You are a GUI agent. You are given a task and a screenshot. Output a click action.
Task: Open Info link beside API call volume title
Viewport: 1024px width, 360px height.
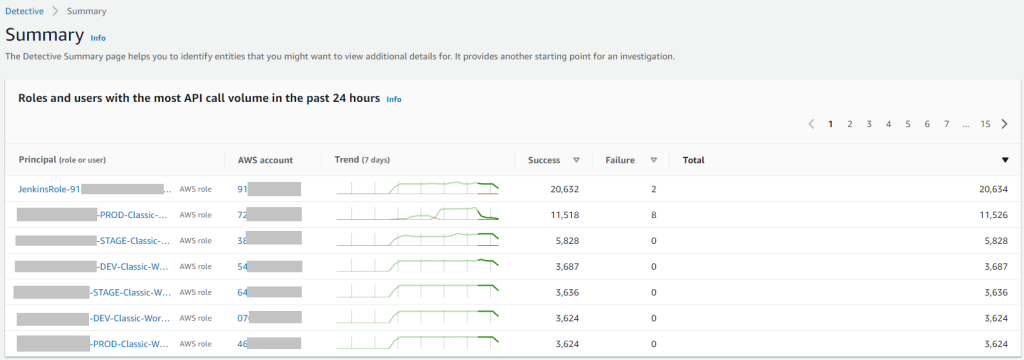[394, 99]
